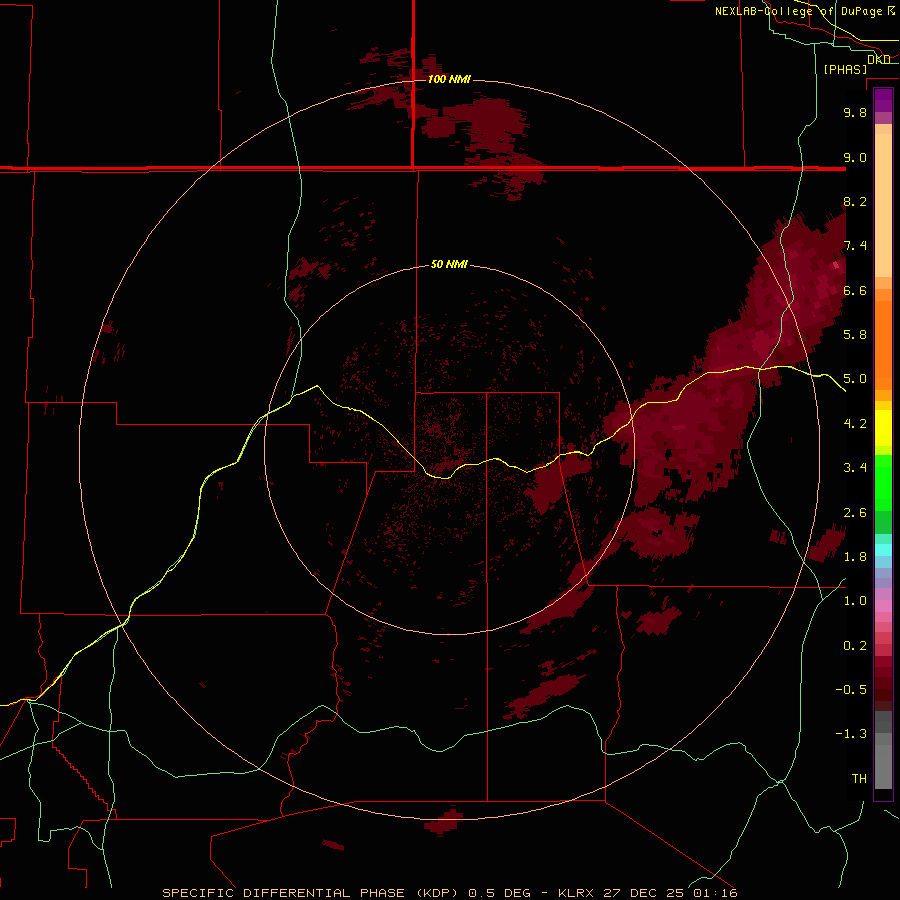This screenshot has height=900, width=900.
Task: Click the -0.5 value on color scale
Action: pos(851,690)
